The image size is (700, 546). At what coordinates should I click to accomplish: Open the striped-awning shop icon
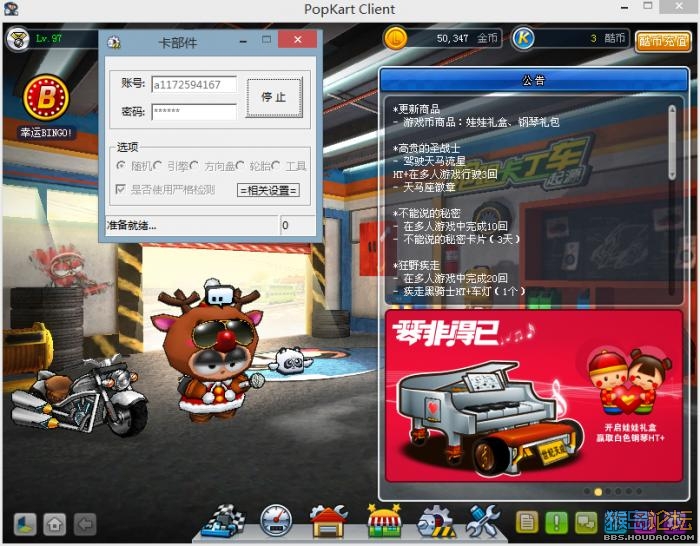(384, 521)
